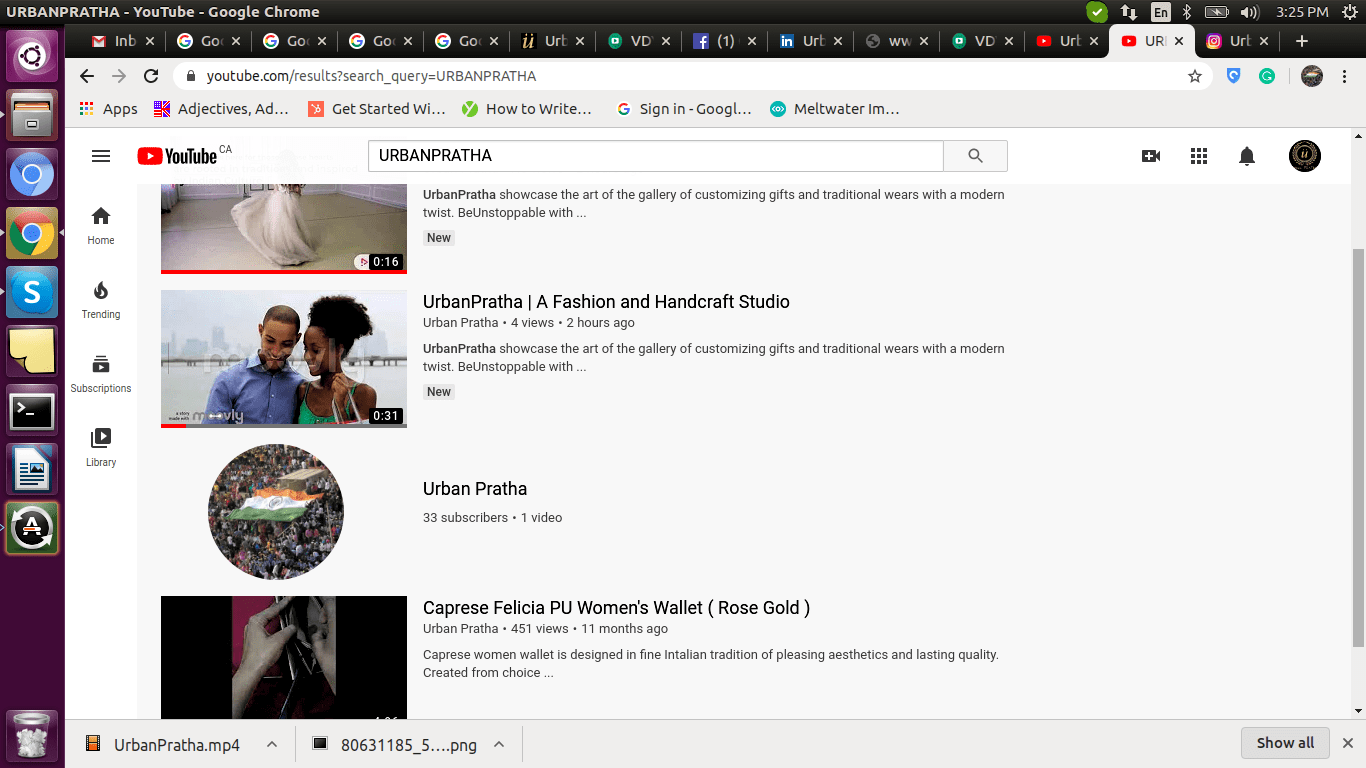The height and width of the screenshot is (768, 1366).
Task: Switch to the Facebook tab
Action: pyautogui.click(x=725, y=41)
